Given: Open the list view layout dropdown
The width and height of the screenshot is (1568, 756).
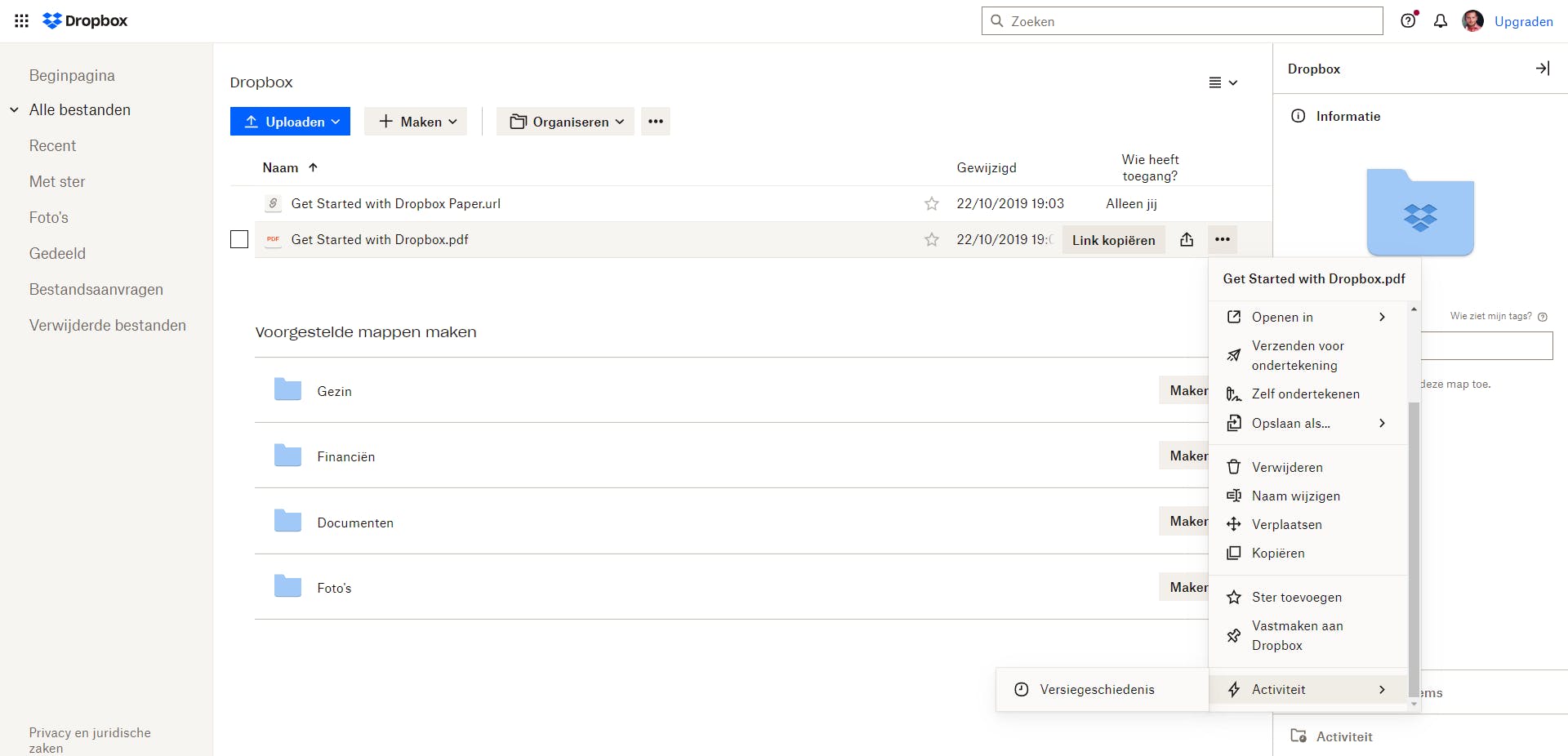Looking at the screenshot, I should click(1223, 82).
